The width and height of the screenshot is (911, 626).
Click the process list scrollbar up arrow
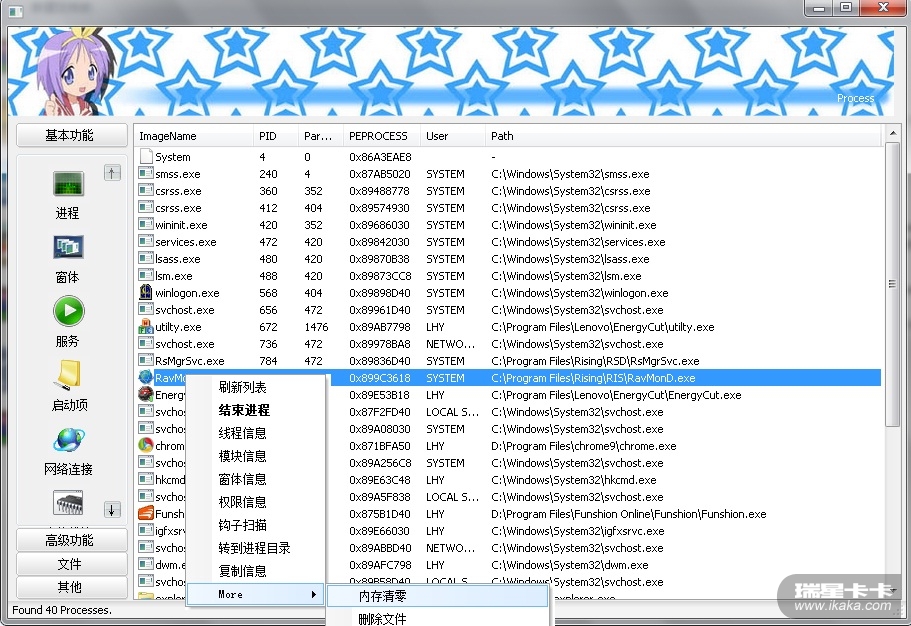(x=893, y=134)
